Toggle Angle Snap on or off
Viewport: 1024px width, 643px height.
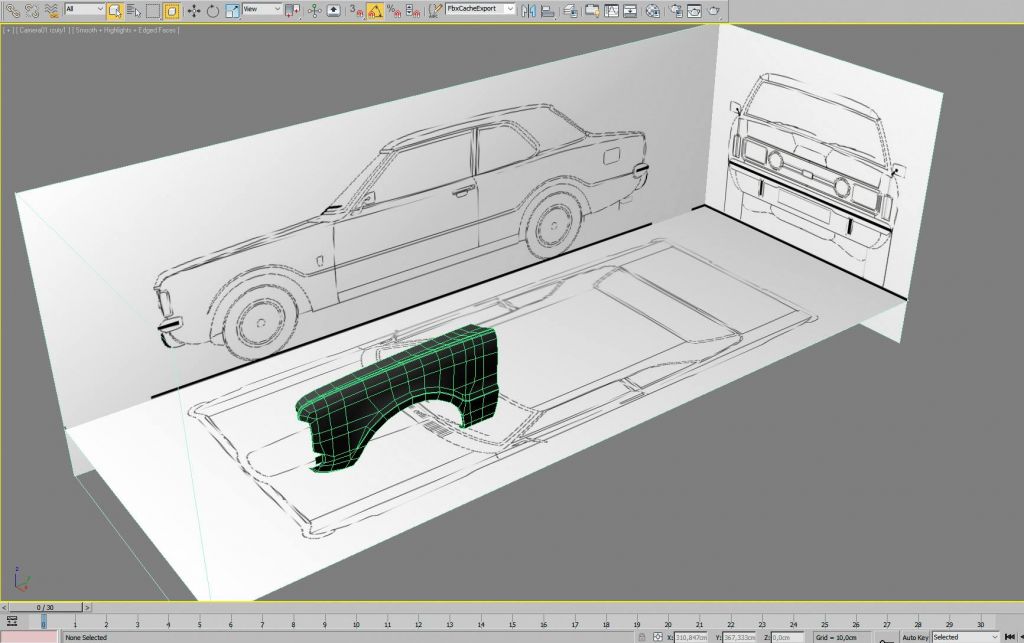coord(375,10)
